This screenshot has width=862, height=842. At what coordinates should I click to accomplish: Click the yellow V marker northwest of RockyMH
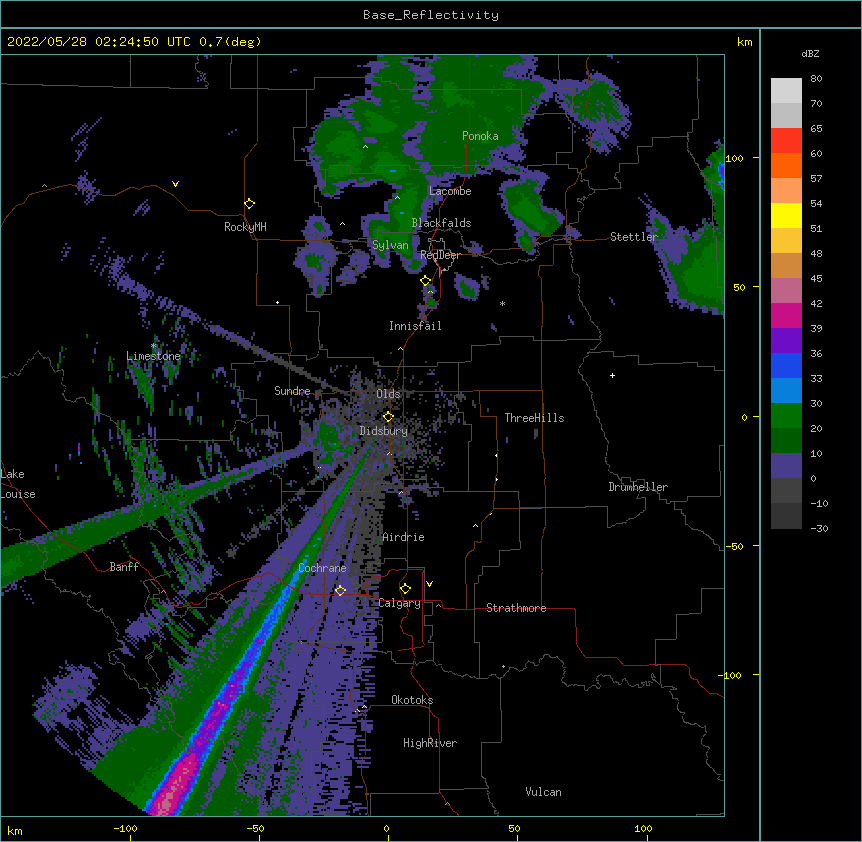(x=175, y=184)
